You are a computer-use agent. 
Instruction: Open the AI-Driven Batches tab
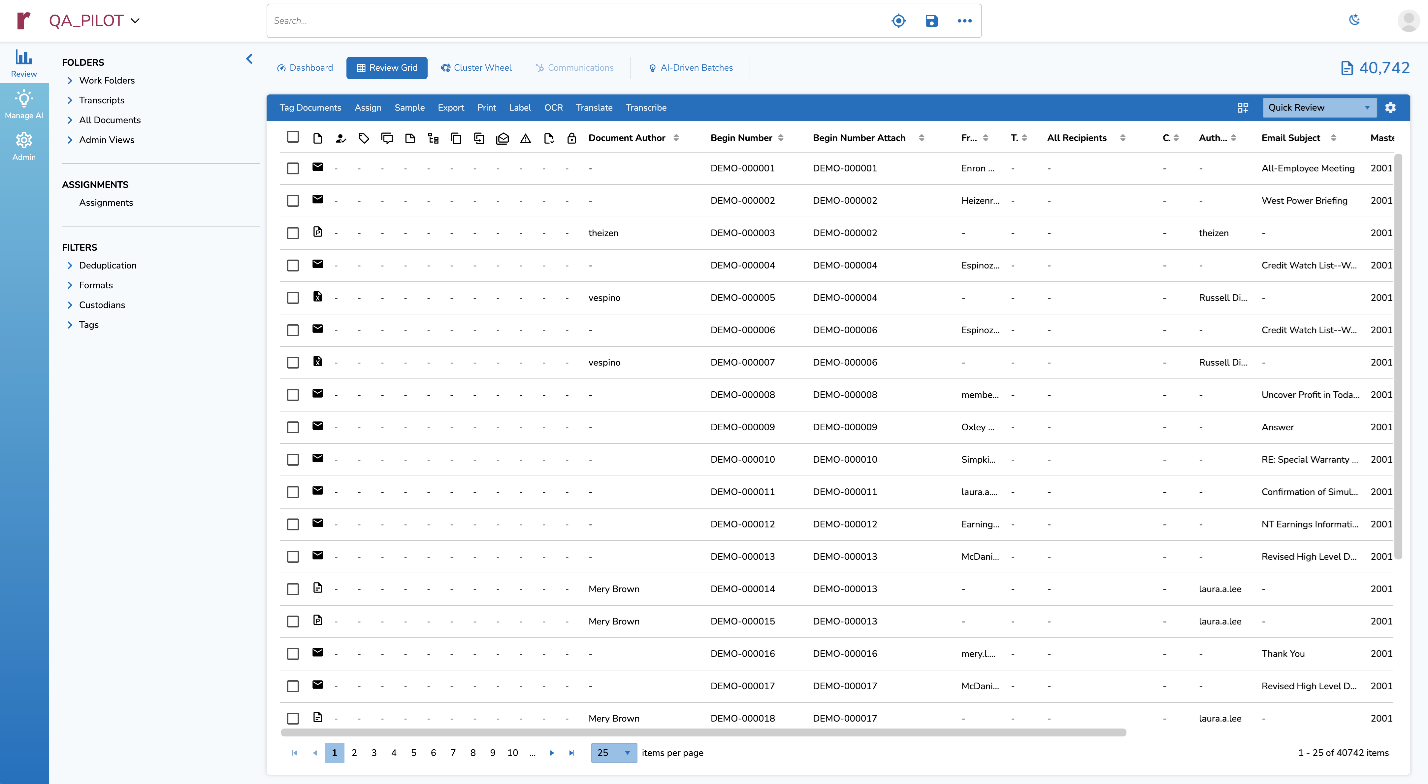tap(690, 68)
